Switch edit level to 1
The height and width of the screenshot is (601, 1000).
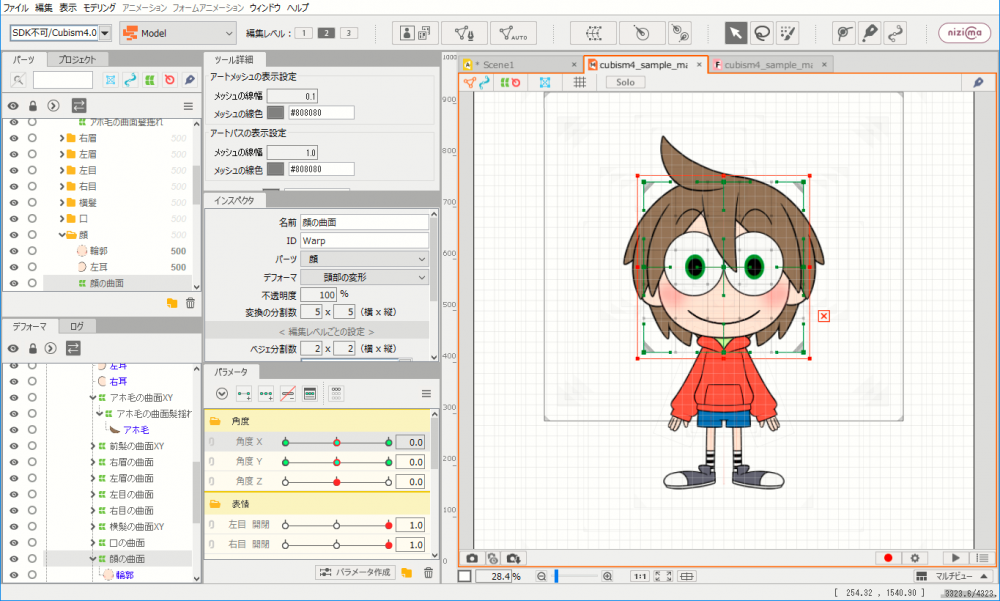(304, 33)
